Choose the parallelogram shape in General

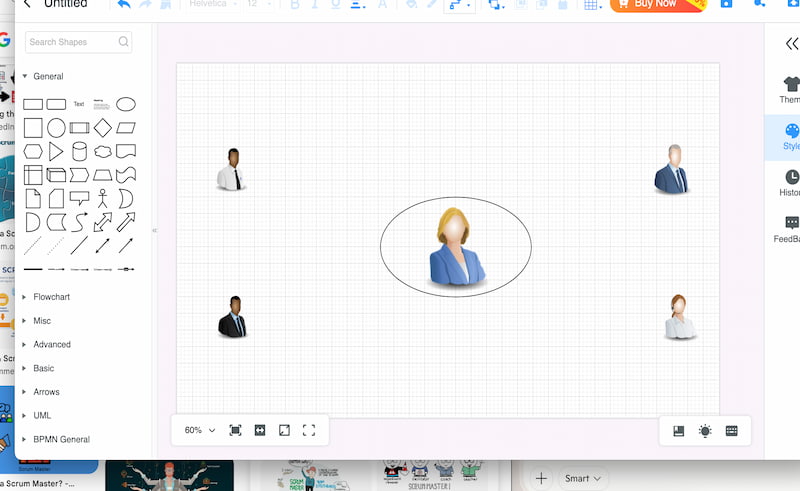(x=126, y=128)
